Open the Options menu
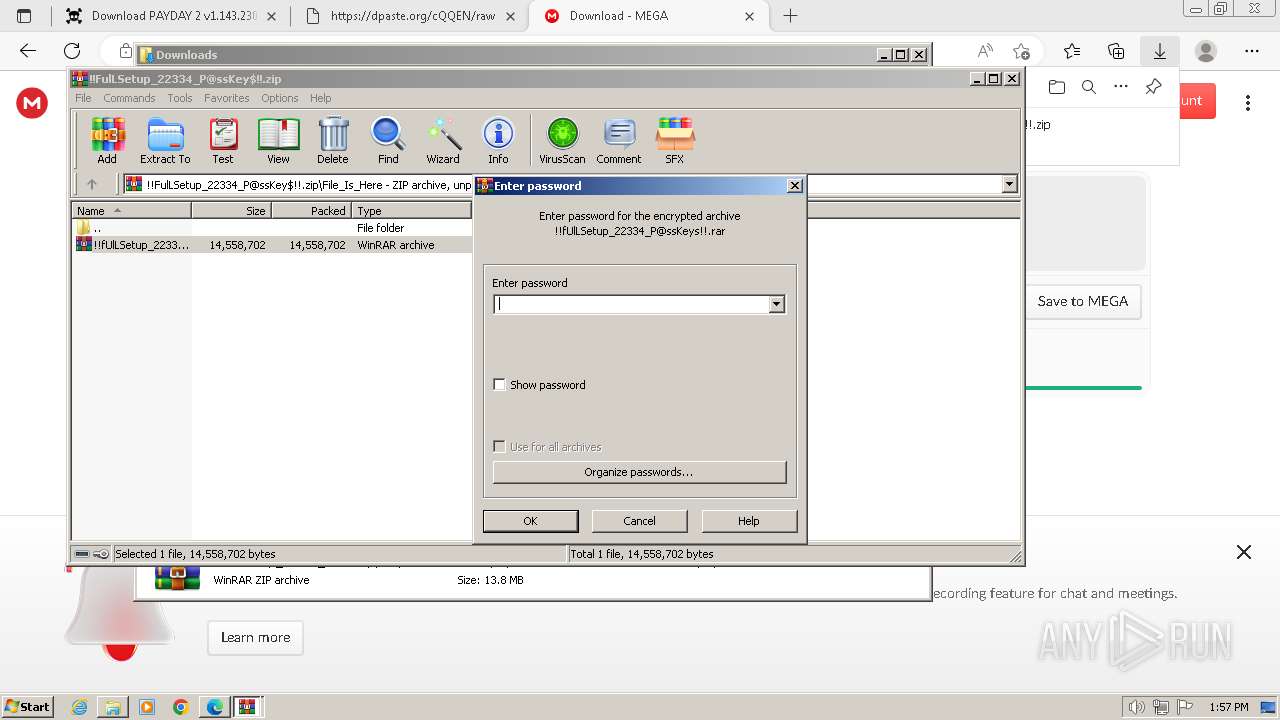The width and height of the screenshot is (1280, 720). point(280,98)
